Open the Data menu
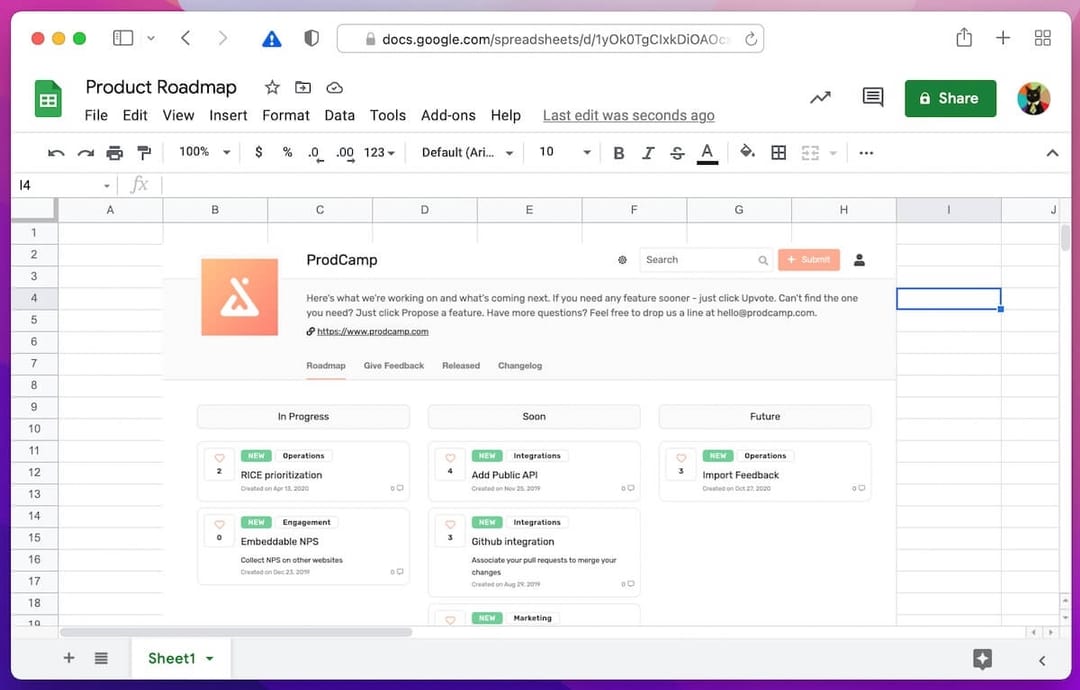The width and height of the screenshot is (1080, 690). pos(340,116)
